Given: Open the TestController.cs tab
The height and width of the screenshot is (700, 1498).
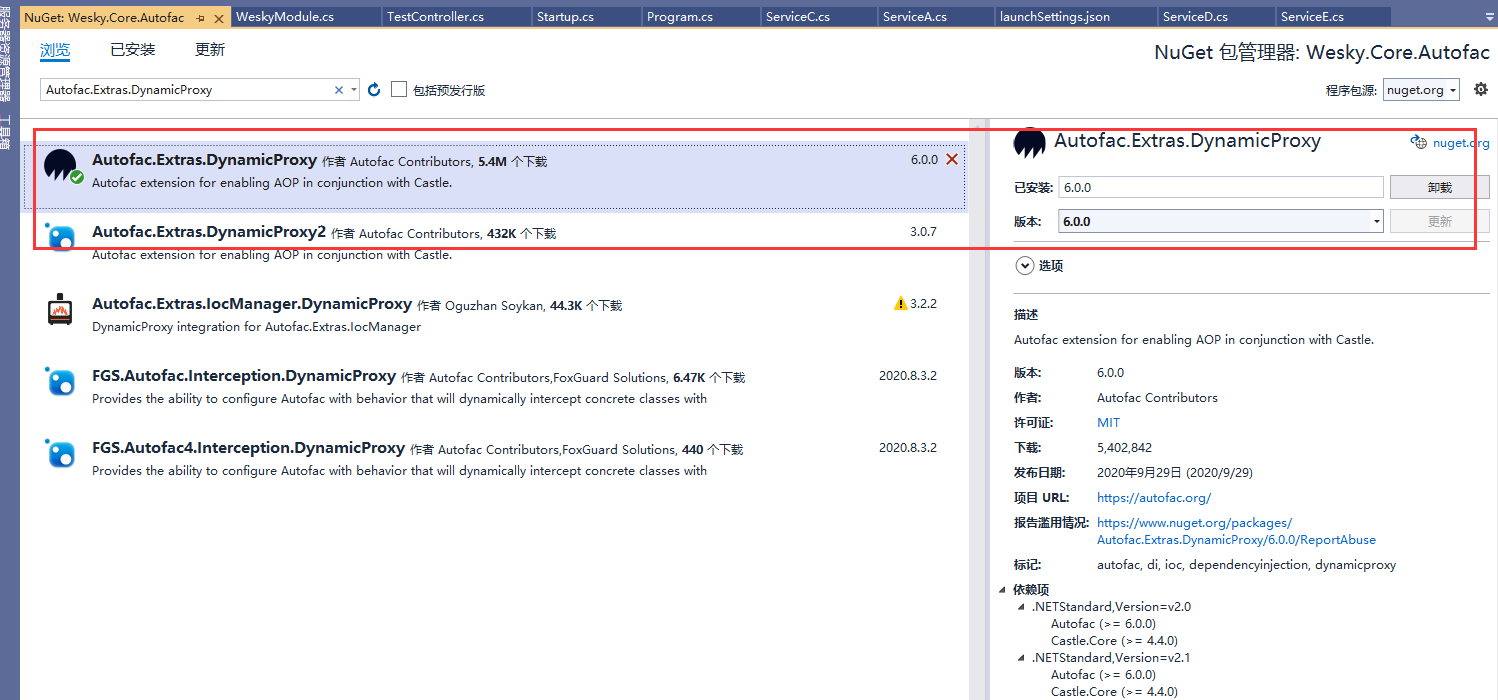Looking at the screenshot, I should 457,17.
